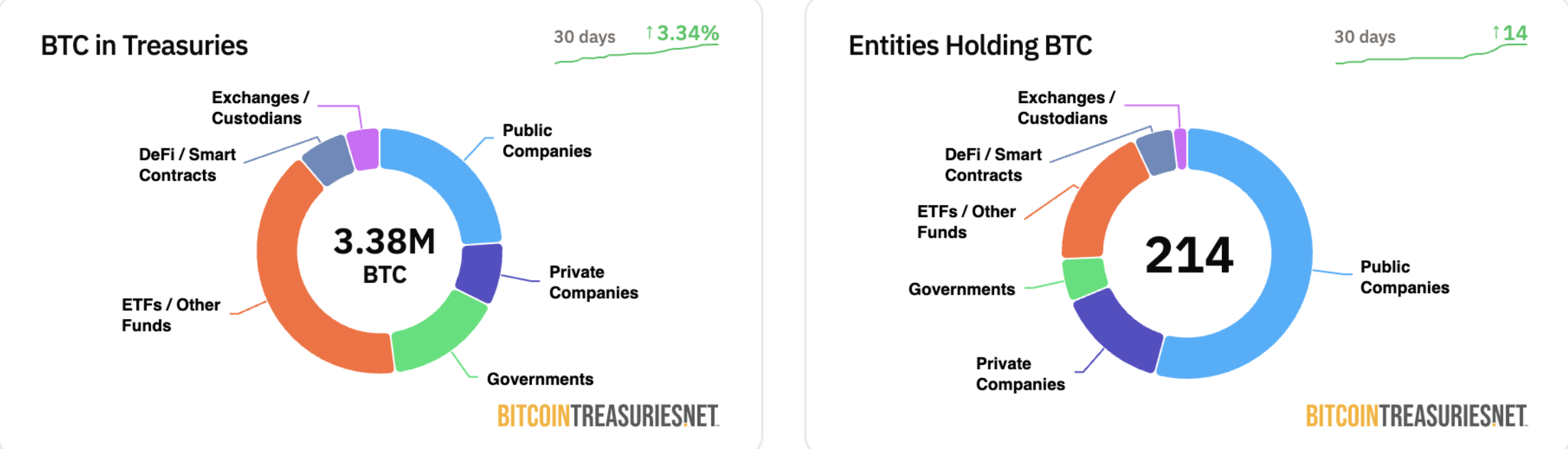
Task: Click the 3.38M BTC center total
Action: tap(384, 254)
